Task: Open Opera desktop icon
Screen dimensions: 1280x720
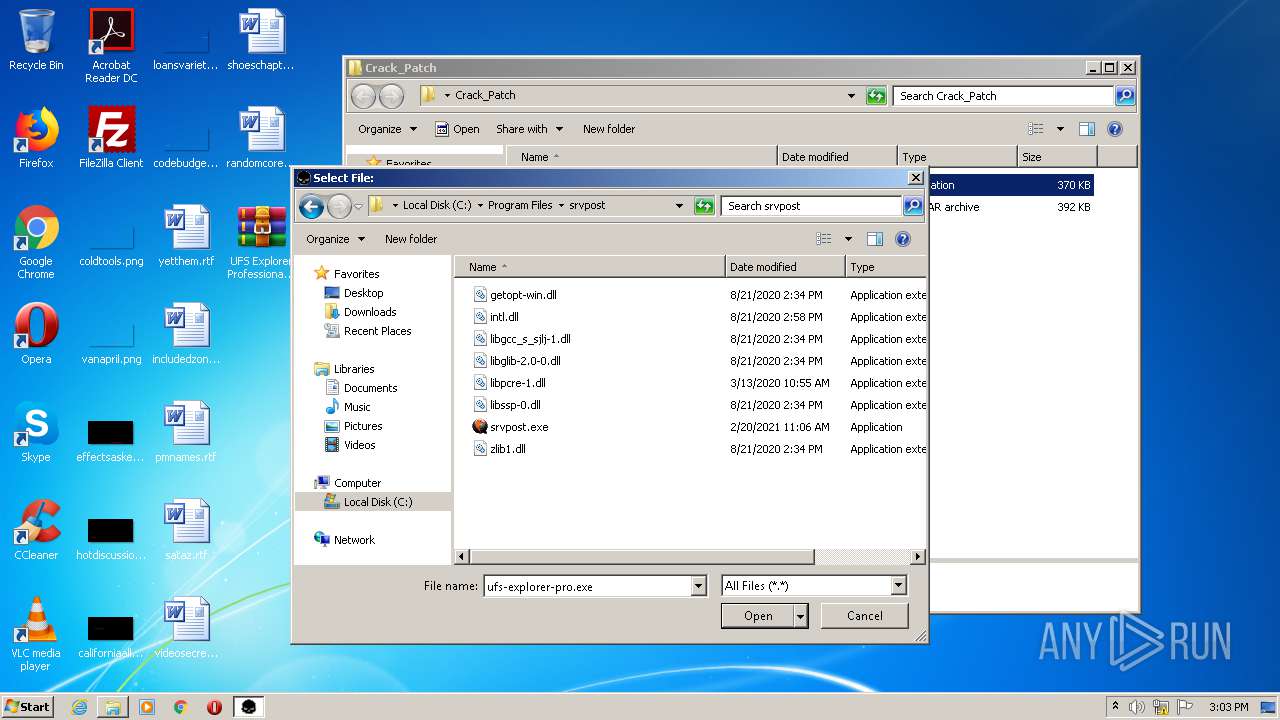Action: [36, 334]
